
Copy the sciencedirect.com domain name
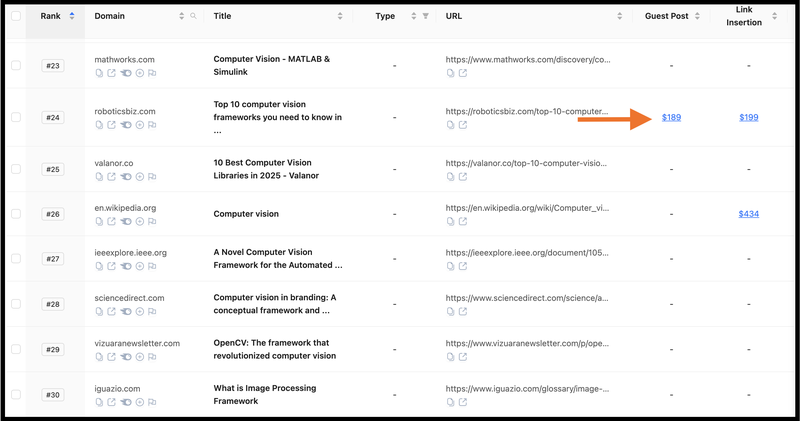pyautogui.click(x=99, y=311)
